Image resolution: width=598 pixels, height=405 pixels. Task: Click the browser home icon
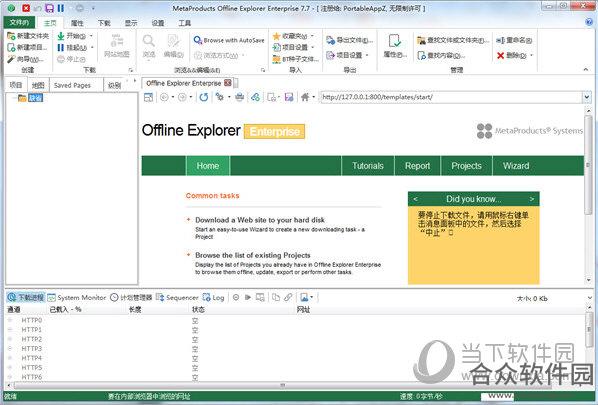coord(305,97)
